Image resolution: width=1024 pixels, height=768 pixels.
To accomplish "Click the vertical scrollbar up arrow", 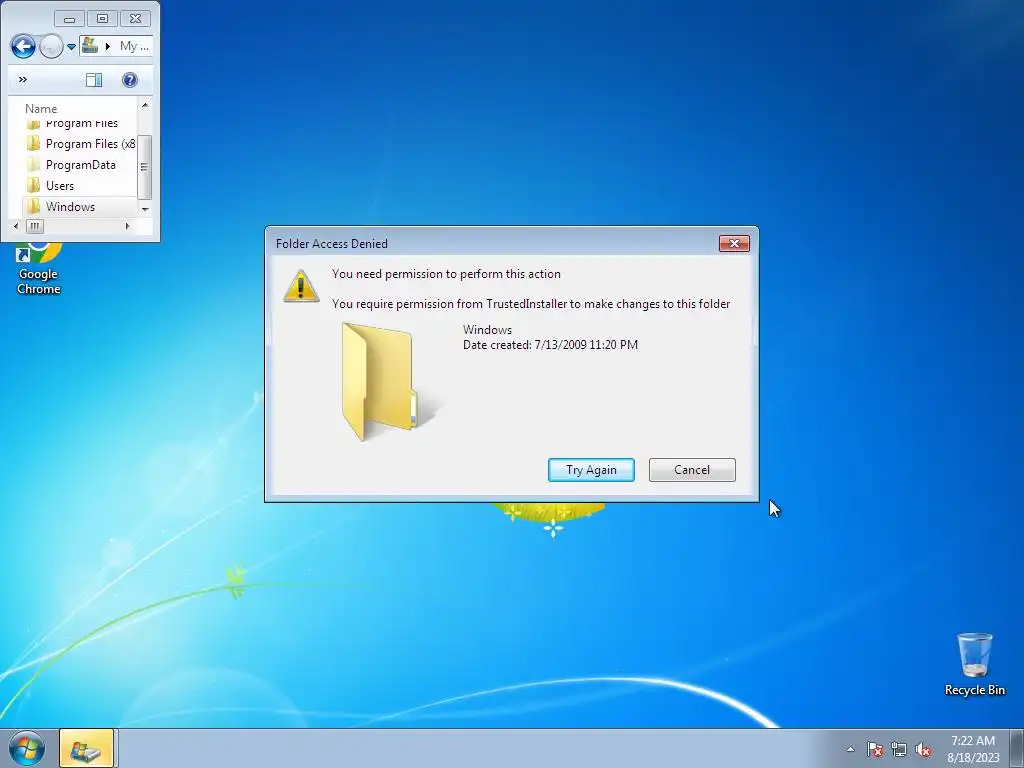I will (145, 104).
